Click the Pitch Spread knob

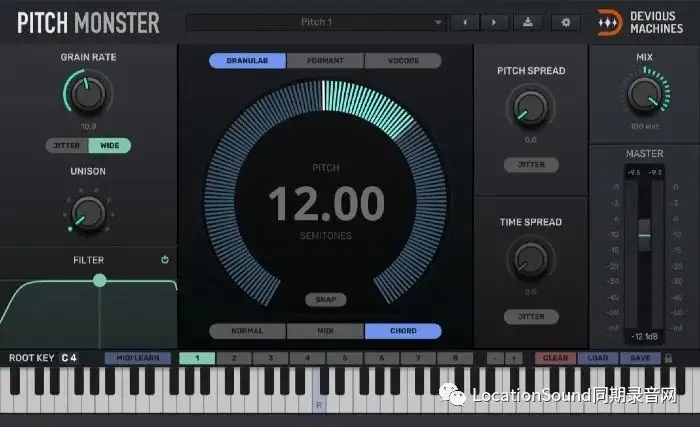(530, 108)
